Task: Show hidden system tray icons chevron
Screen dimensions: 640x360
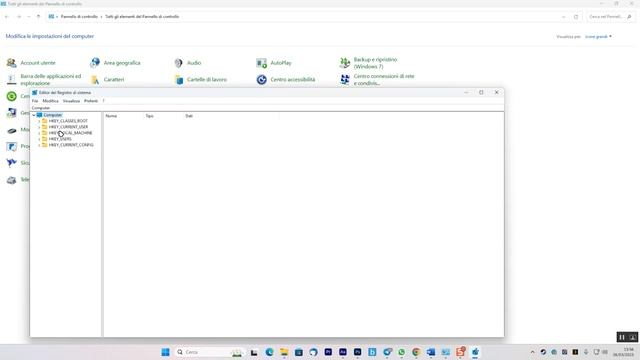Action: [532, 352]
